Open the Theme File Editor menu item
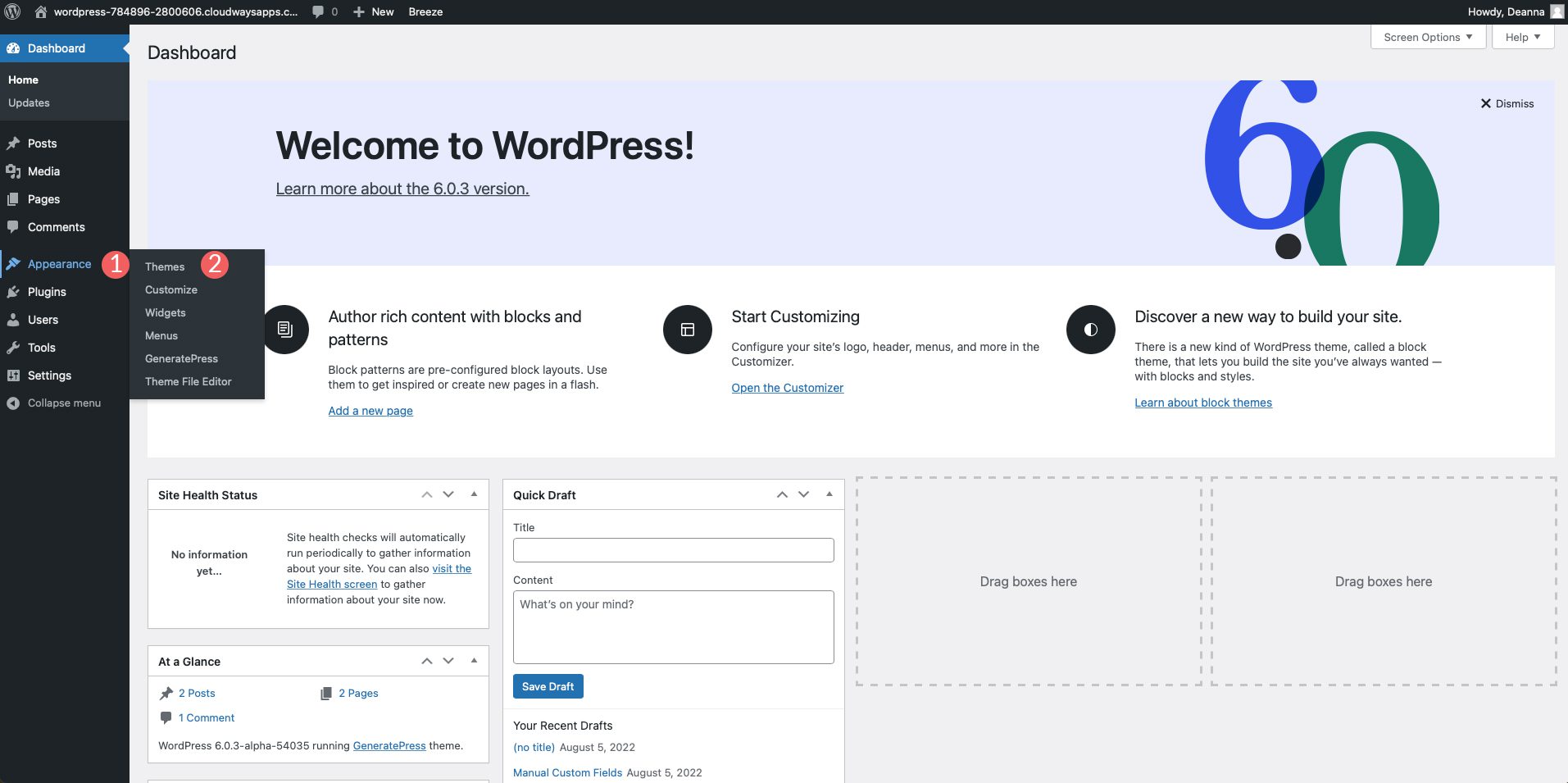The height and width of the screenshot is (783, 1568). 188,381
